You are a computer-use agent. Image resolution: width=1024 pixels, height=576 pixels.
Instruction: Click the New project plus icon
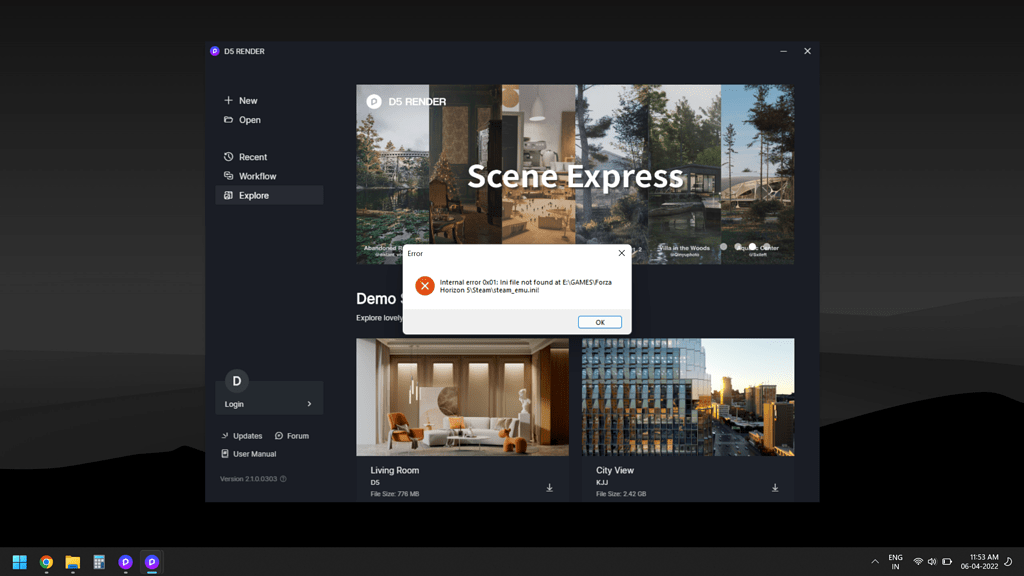click(228, 100)
